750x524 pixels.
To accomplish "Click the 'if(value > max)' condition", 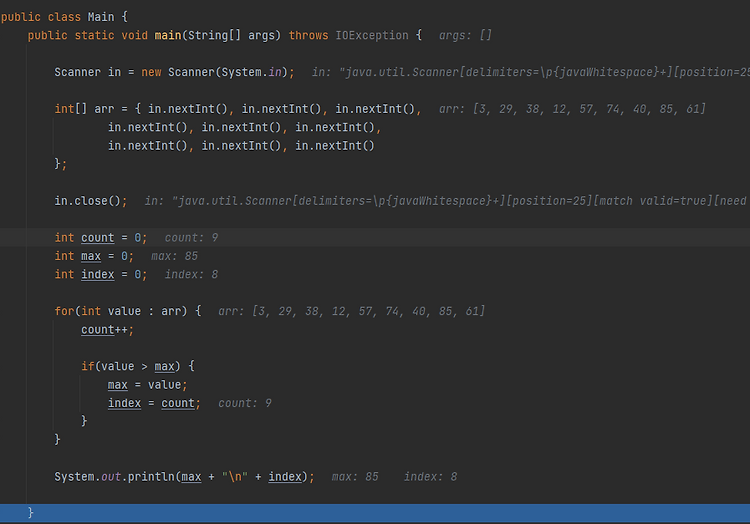I will point(131,366).
